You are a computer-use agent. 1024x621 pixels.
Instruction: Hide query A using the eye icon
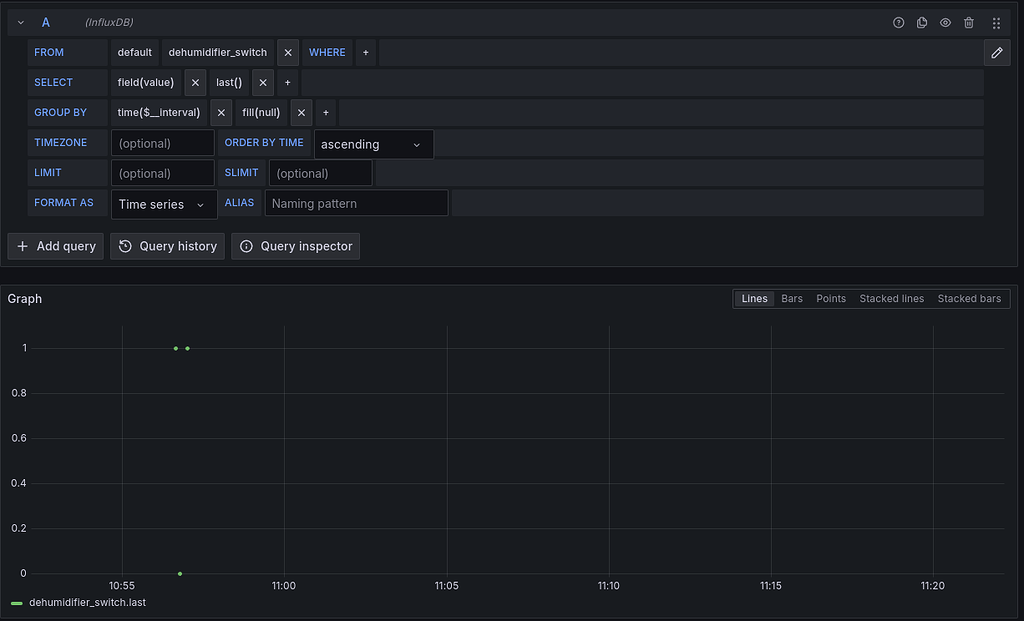coord(945,22)
